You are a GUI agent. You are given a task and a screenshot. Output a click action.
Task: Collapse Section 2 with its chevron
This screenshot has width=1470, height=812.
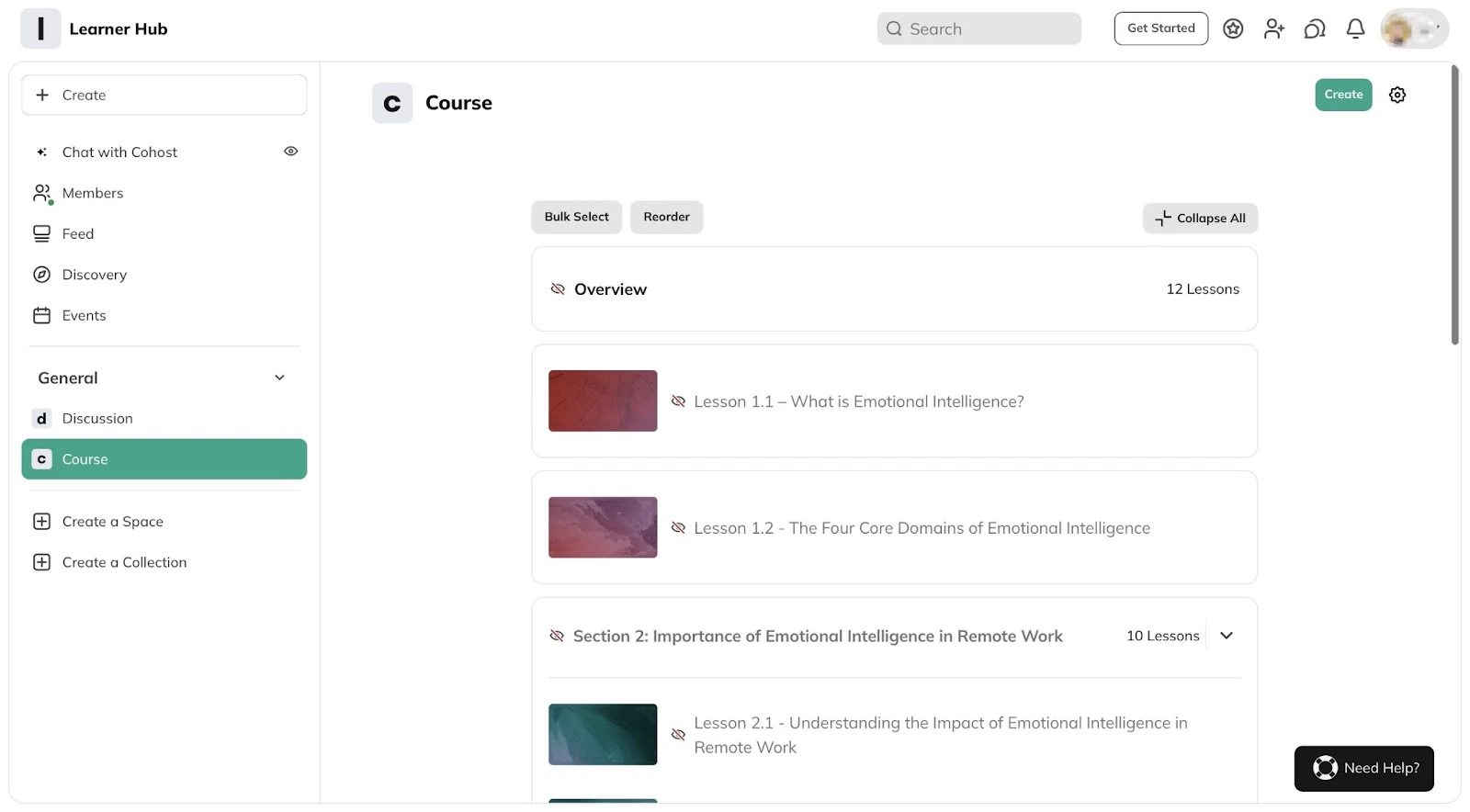tap(1226, 635)
